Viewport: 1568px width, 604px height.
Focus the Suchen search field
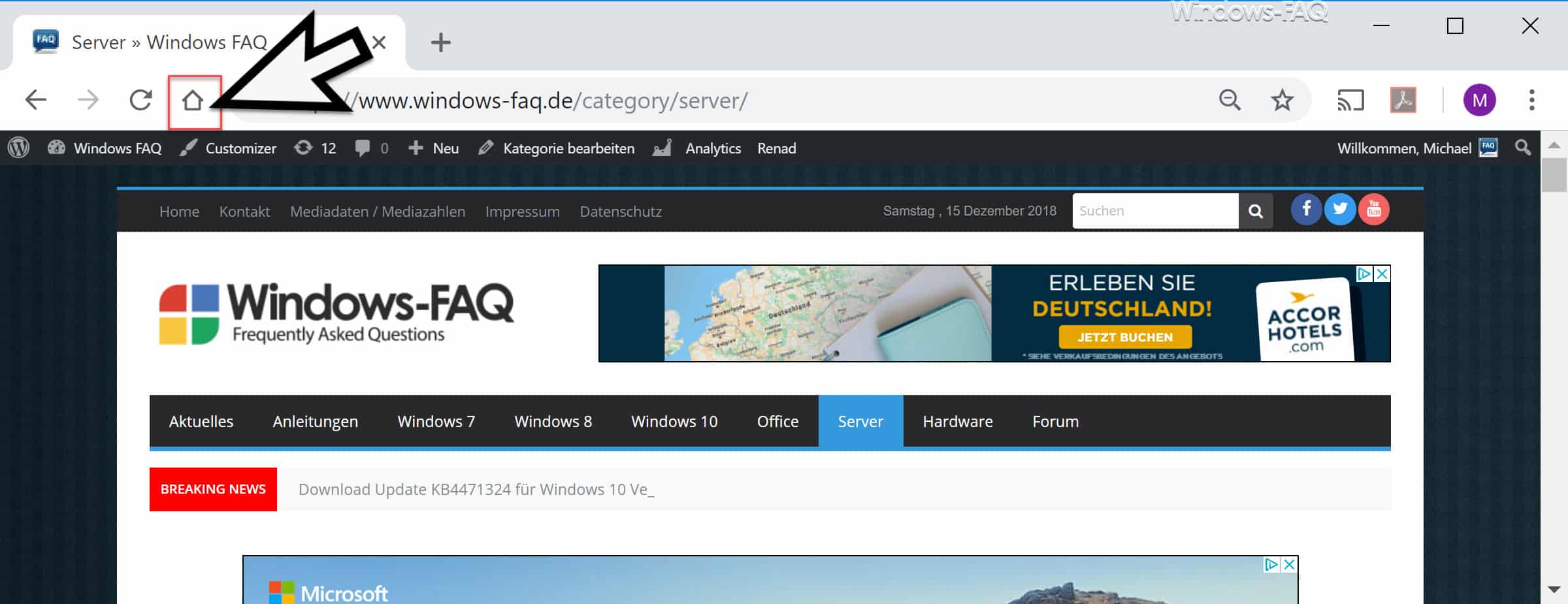point(1155,211)
